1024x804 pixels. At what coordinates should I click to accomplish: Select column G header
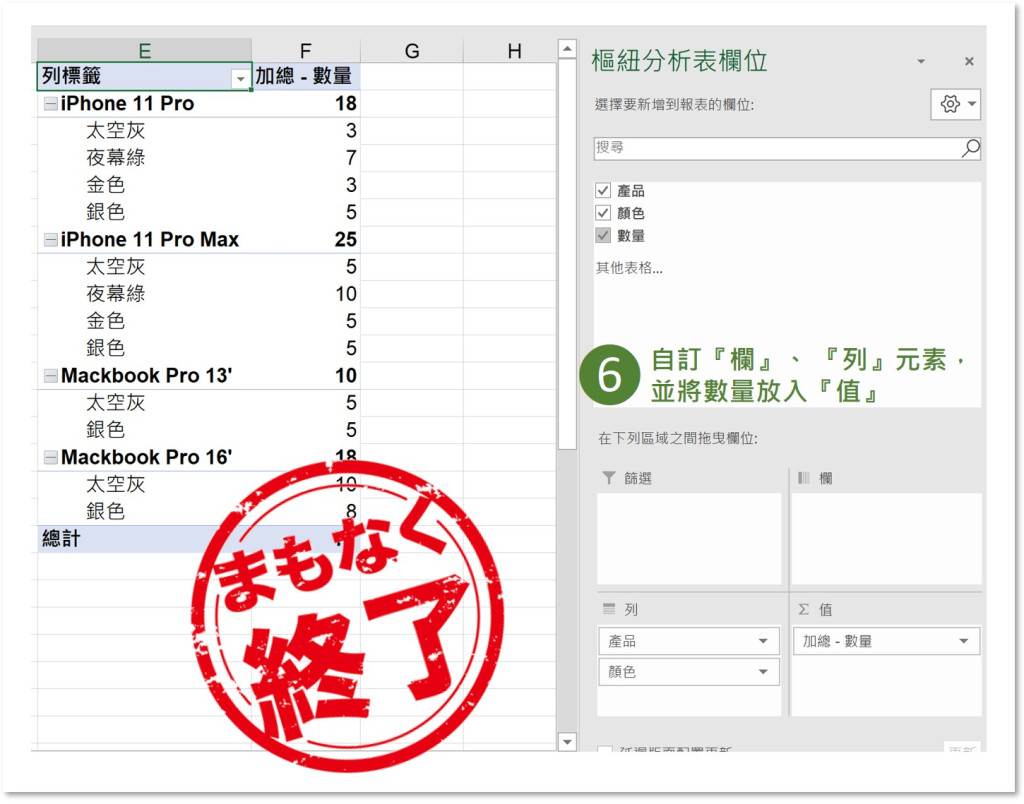pyautogui.click(x=411, y=50)
